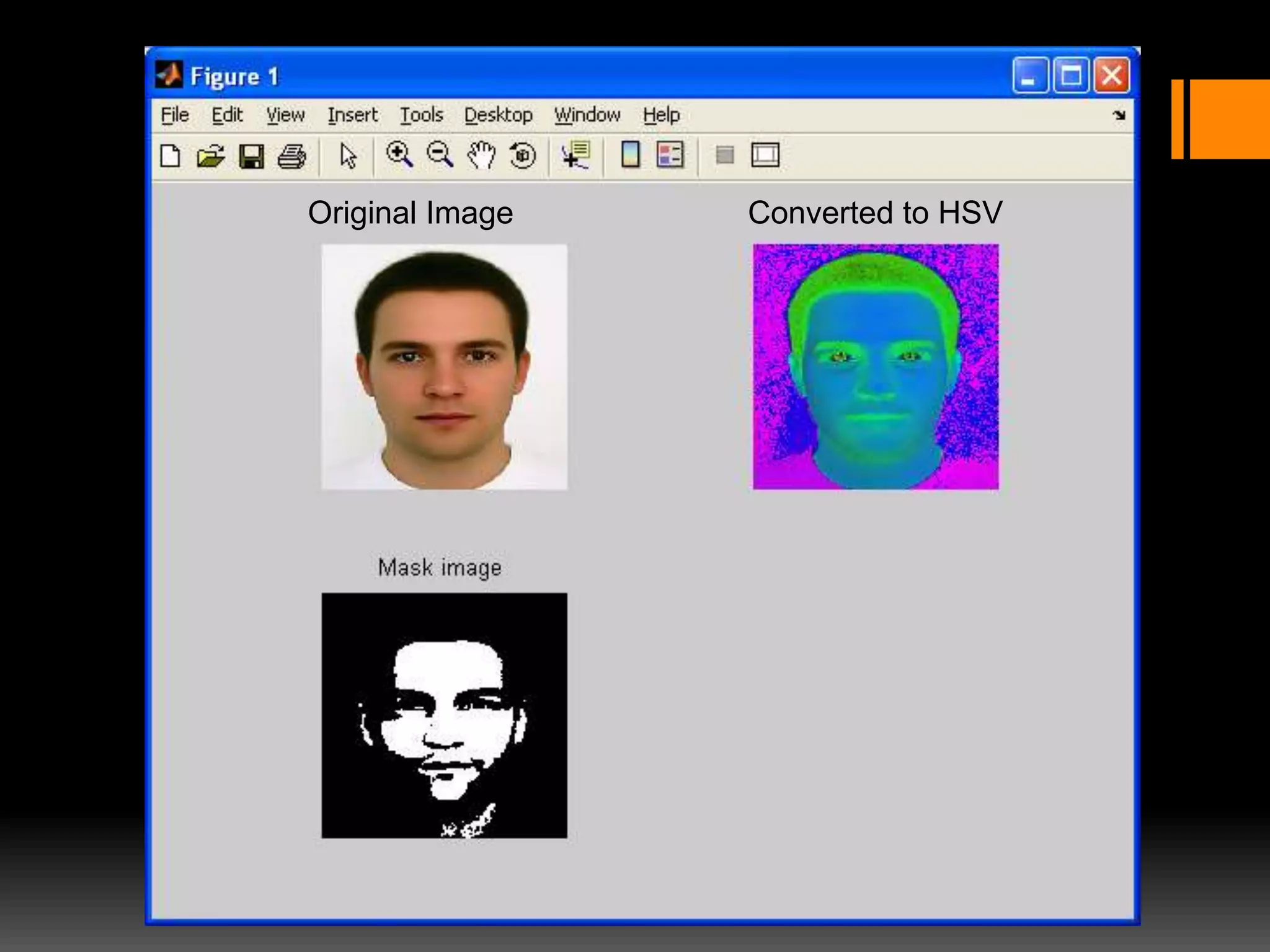Open the Window menu
The width and height of the screenshot is (1270, 952).
[x=587, y=115]
